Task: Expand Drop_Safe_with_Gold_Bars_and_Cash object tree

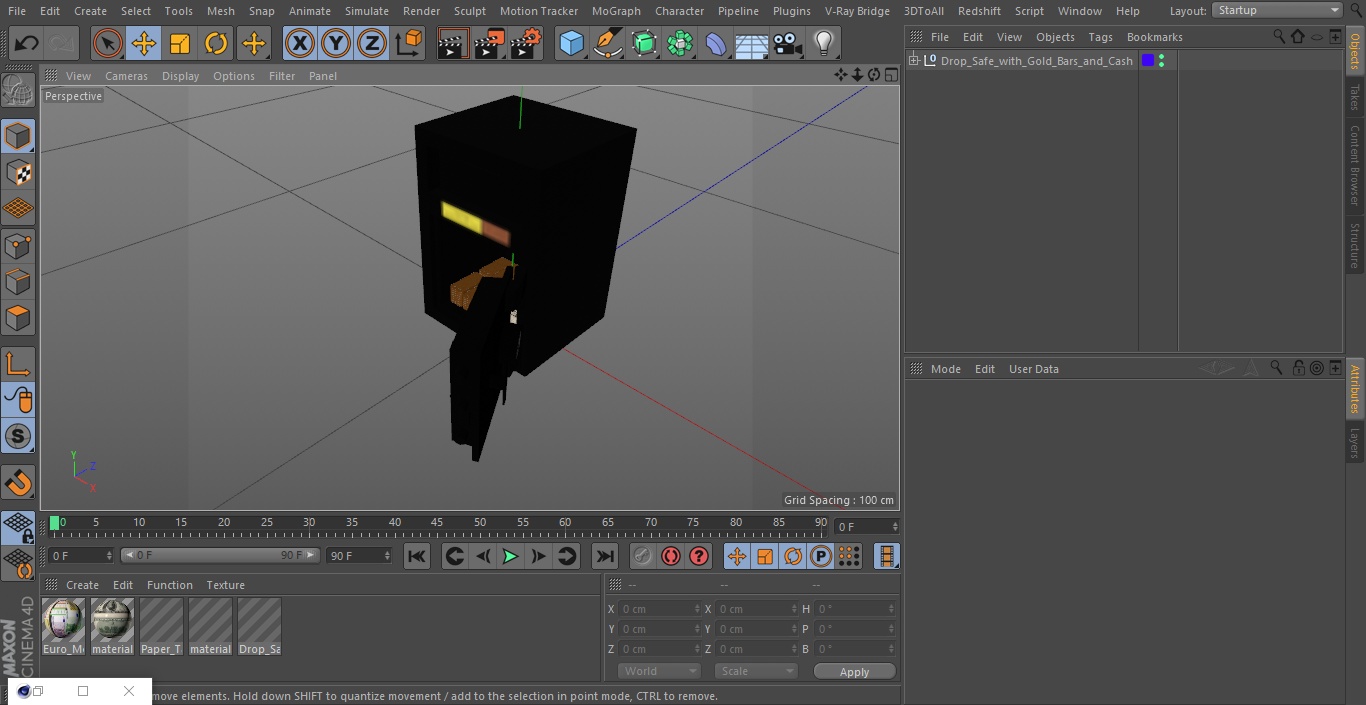Action: pyautogui.click(x=913, y=61)
